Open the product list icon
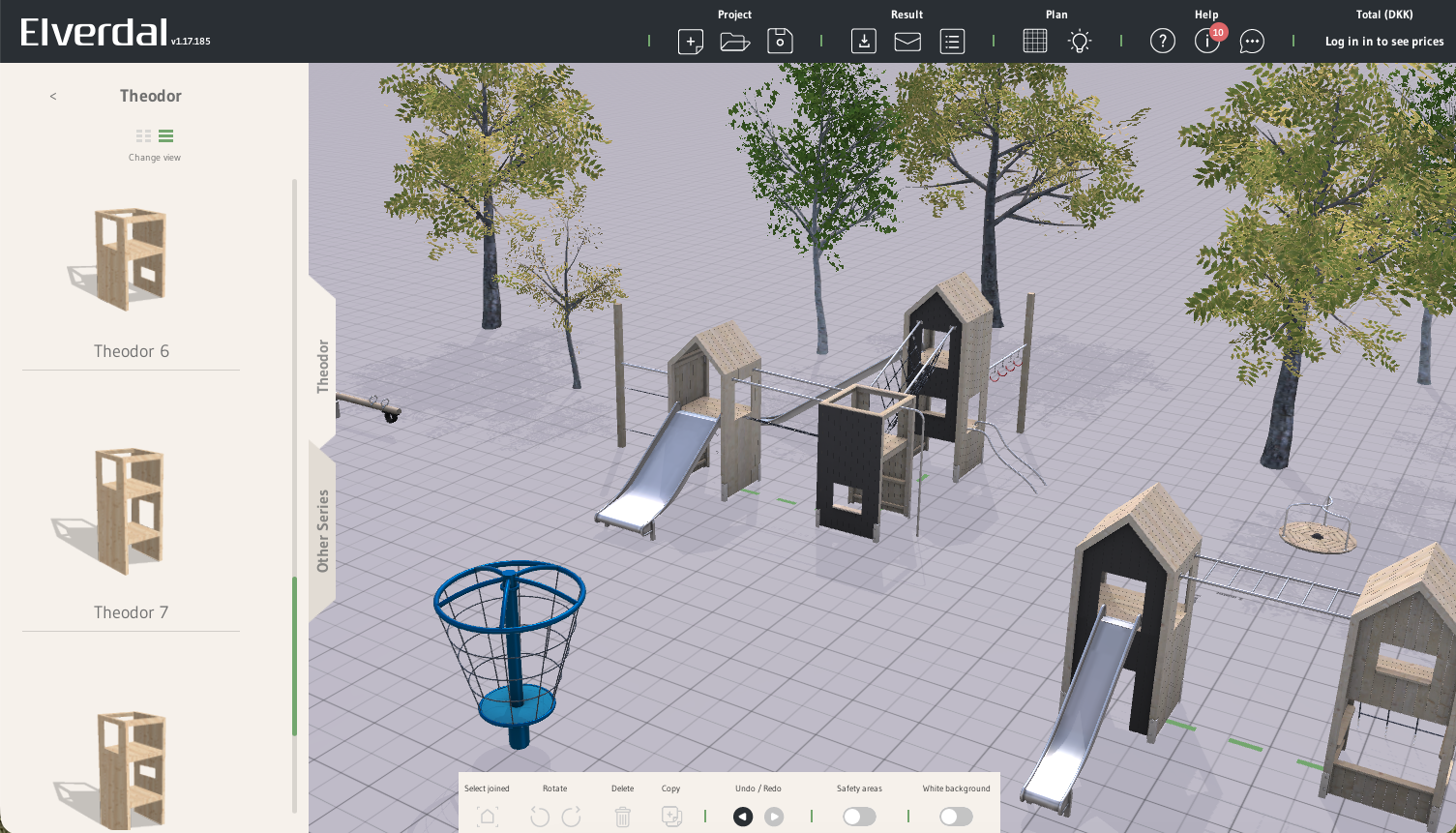The width and height of the screenshot is (1456, 833). (952, 42)
